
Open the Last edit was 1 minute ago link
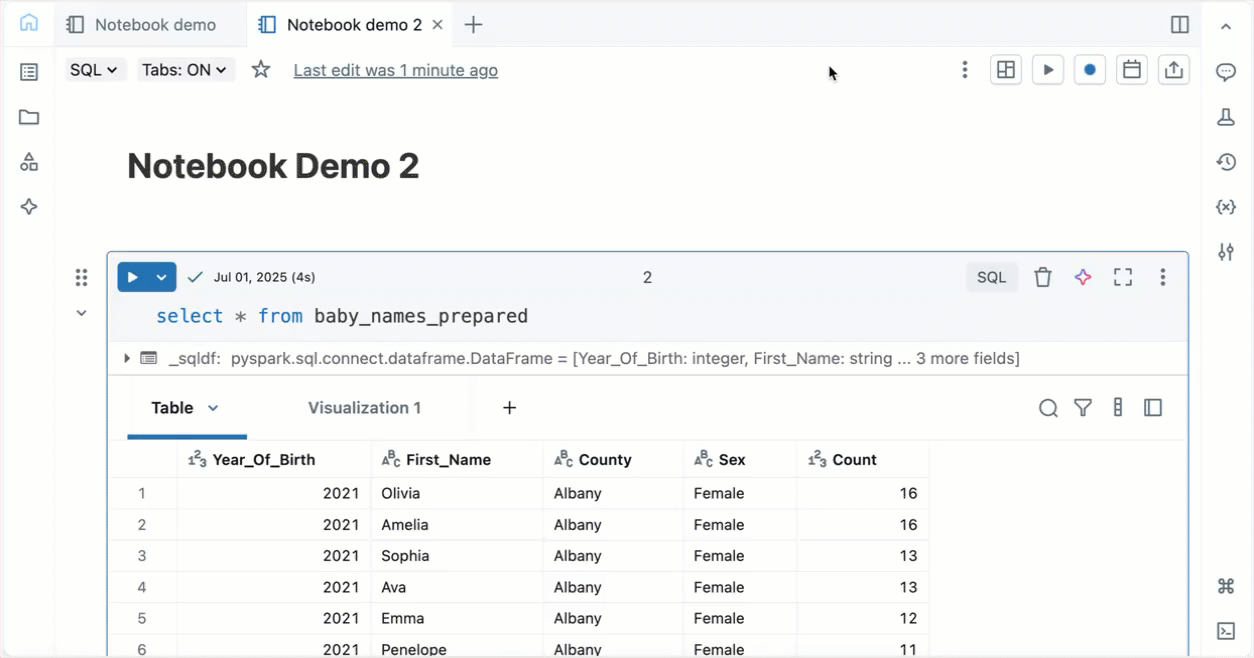pyautogui.click(x=395, y=70)
